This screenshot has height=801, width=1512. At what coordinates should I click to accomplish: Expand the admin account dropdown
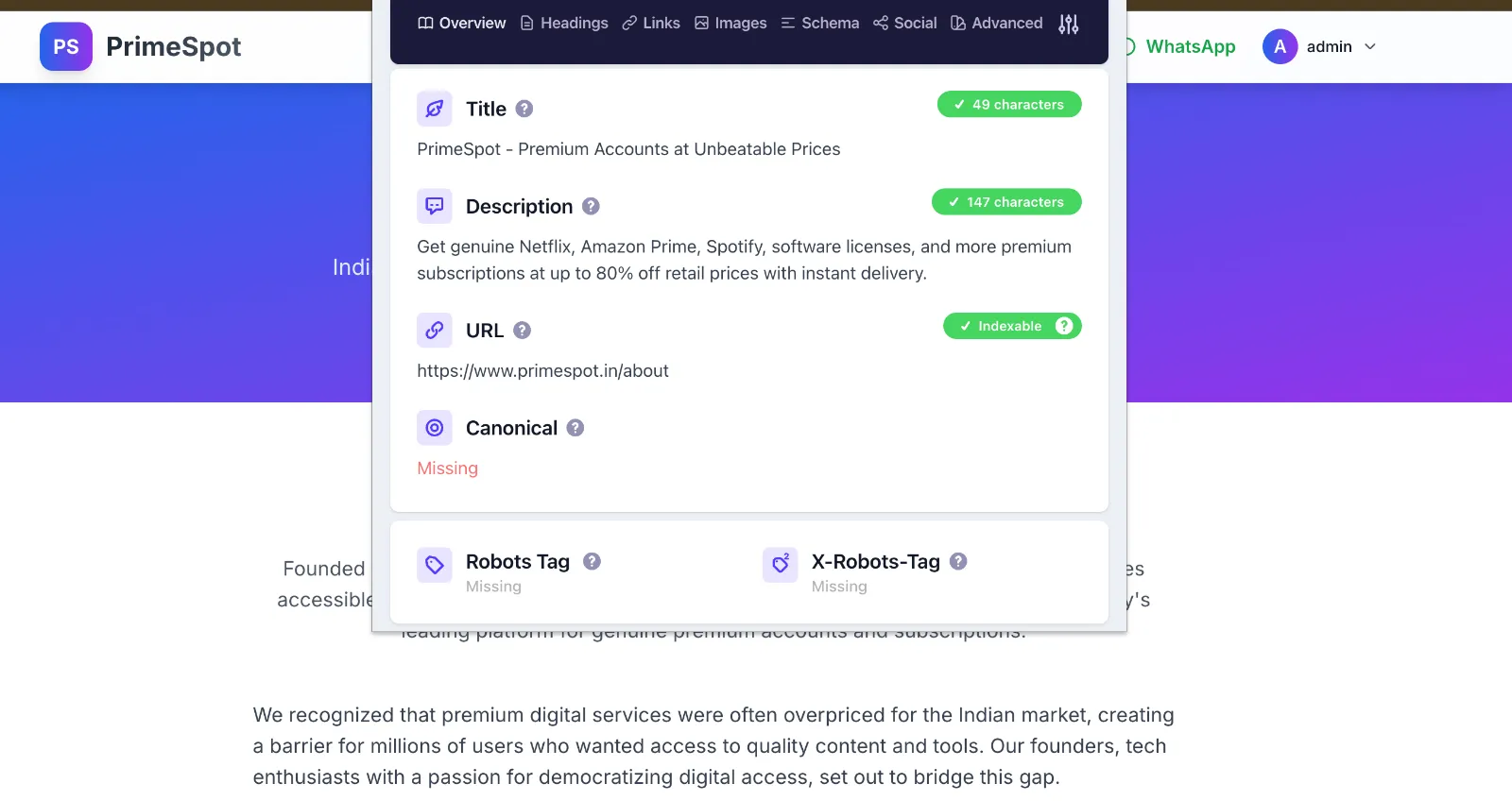click(1320, 46)
